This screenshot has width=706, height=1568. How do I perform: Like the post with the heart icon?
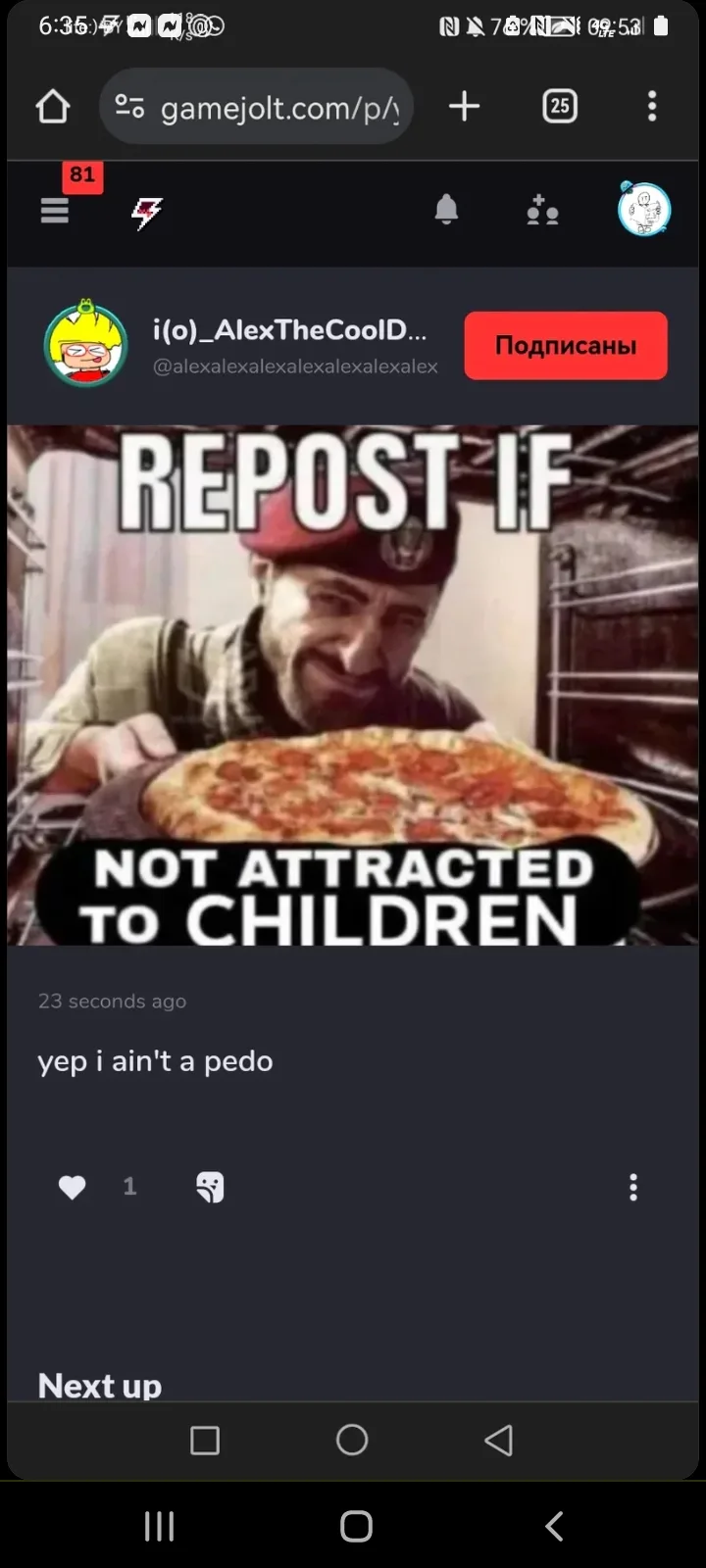click(x=72, y=1187)
